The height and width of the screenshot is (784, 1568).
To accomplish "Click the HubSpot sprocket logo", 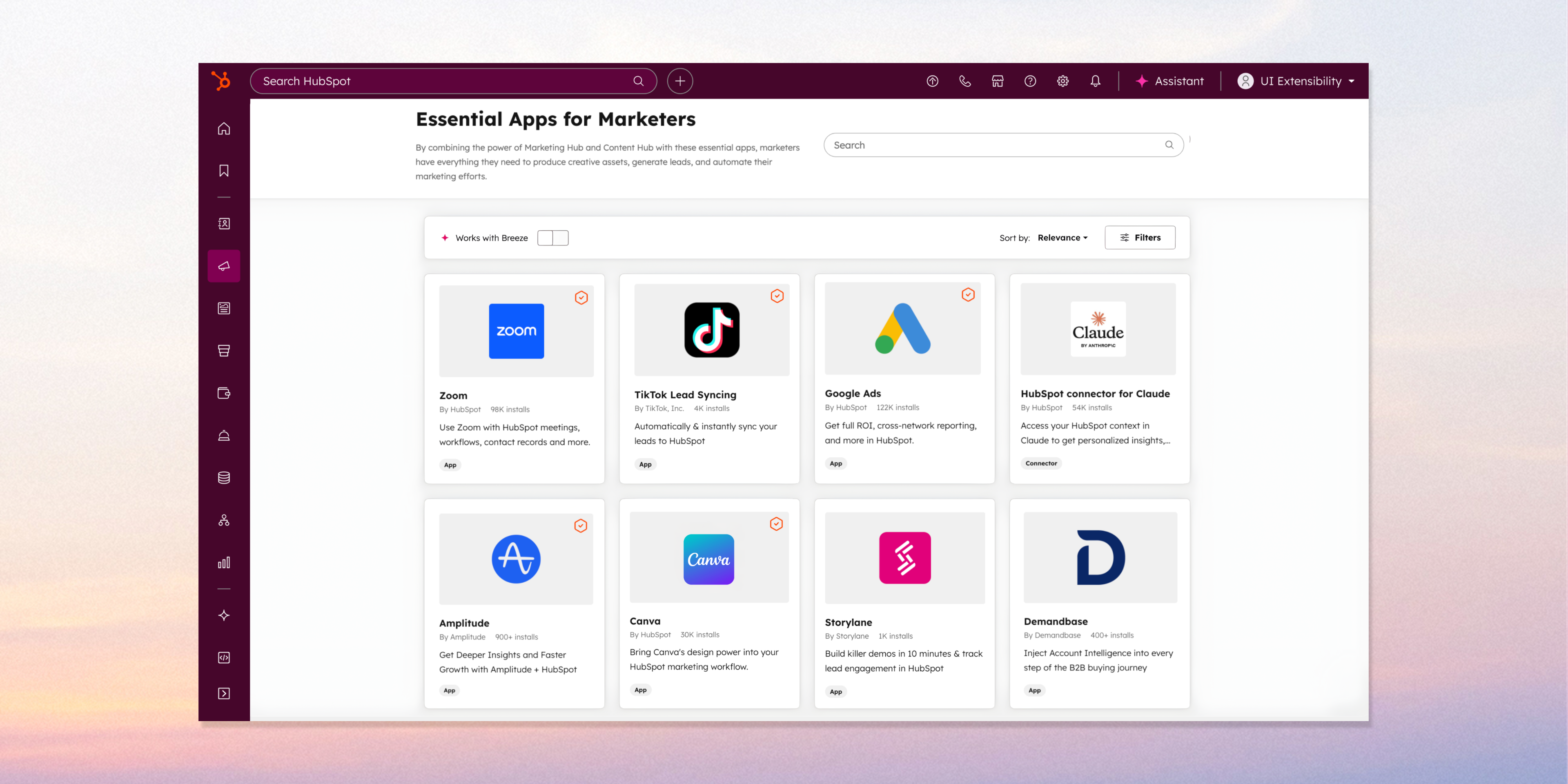I will [x=221, y=80].
